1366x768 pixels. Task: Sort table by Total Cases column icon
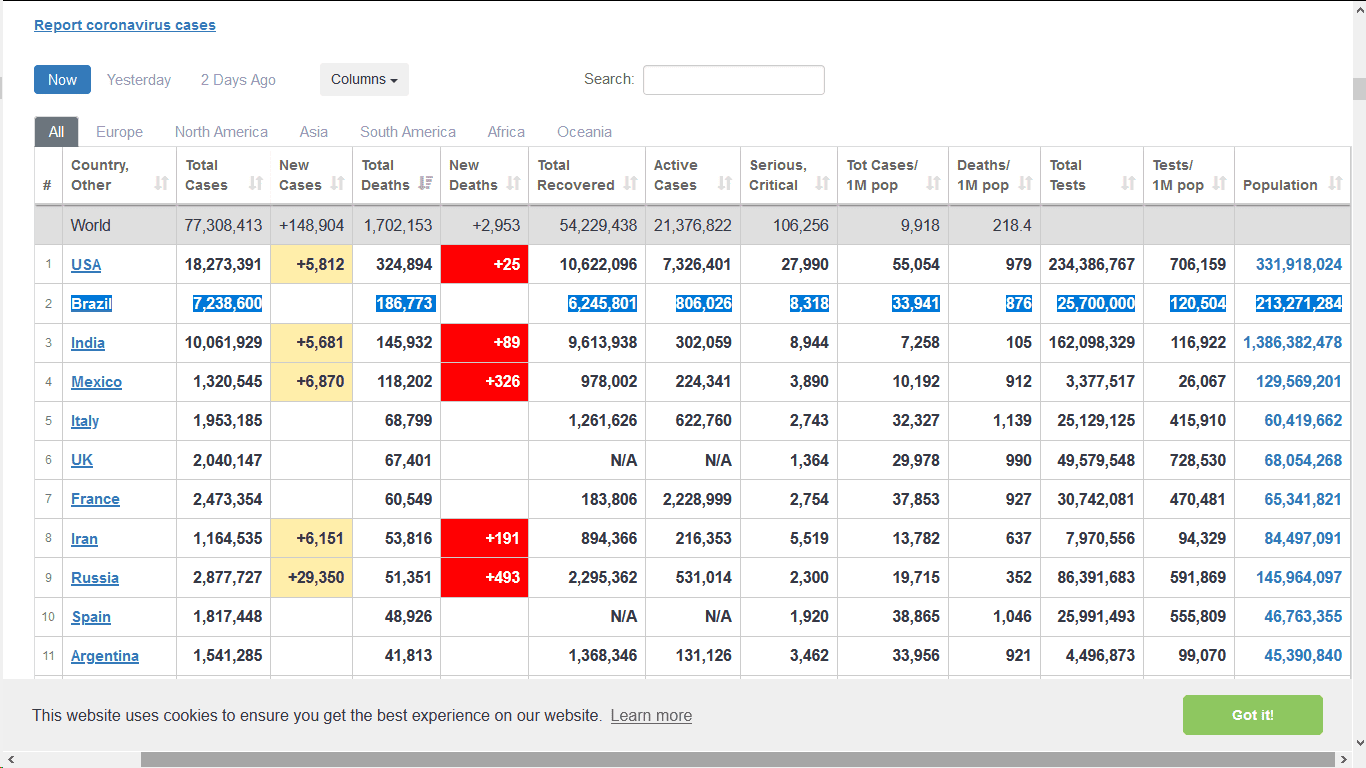(255, 184)
